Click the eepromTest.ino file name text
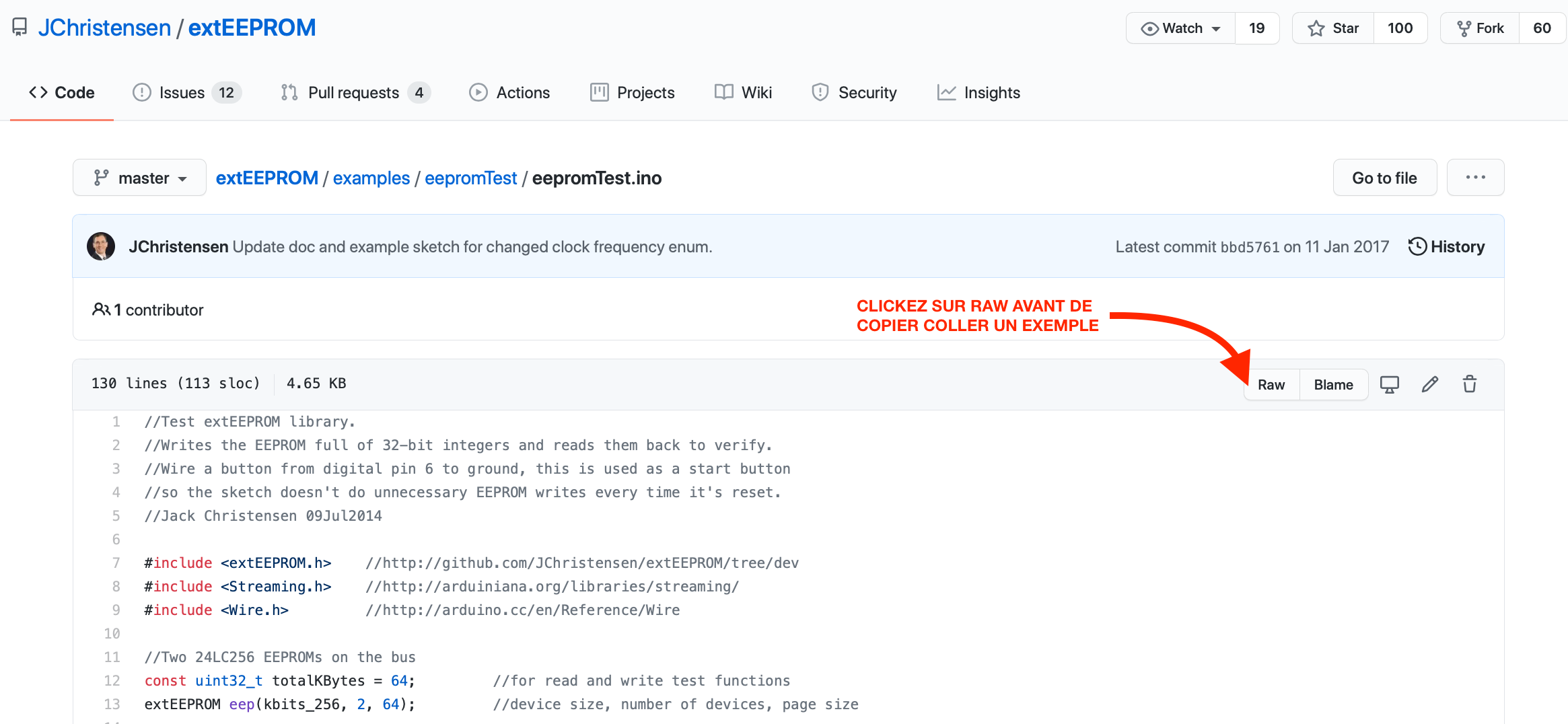1568x724 pixels. 597,178
